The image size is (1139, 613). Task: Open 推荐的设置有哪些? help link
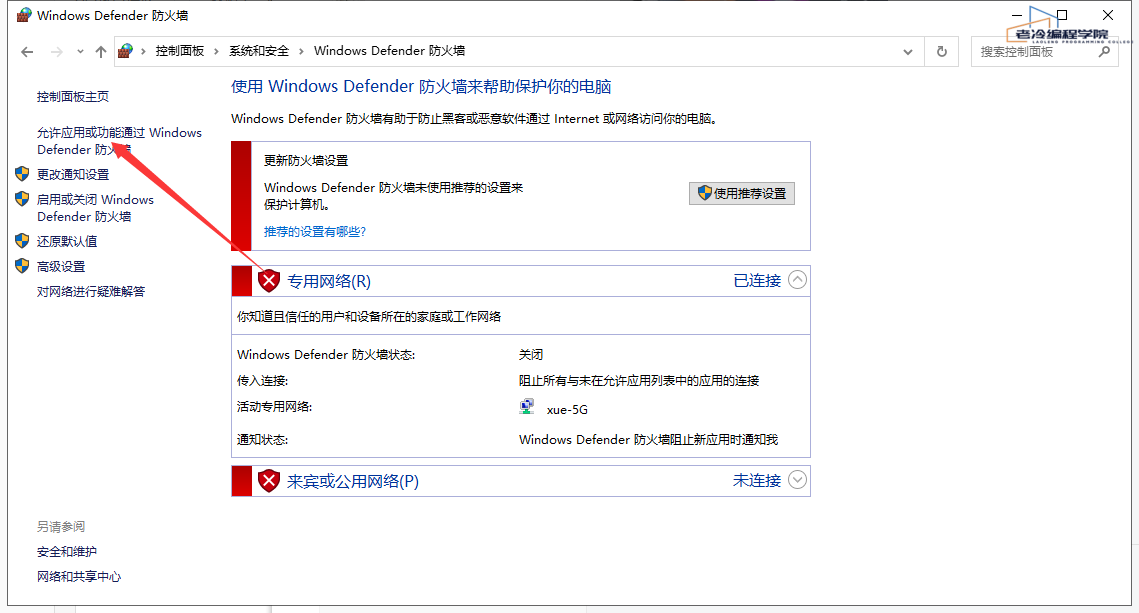click(x=315, y=232)
